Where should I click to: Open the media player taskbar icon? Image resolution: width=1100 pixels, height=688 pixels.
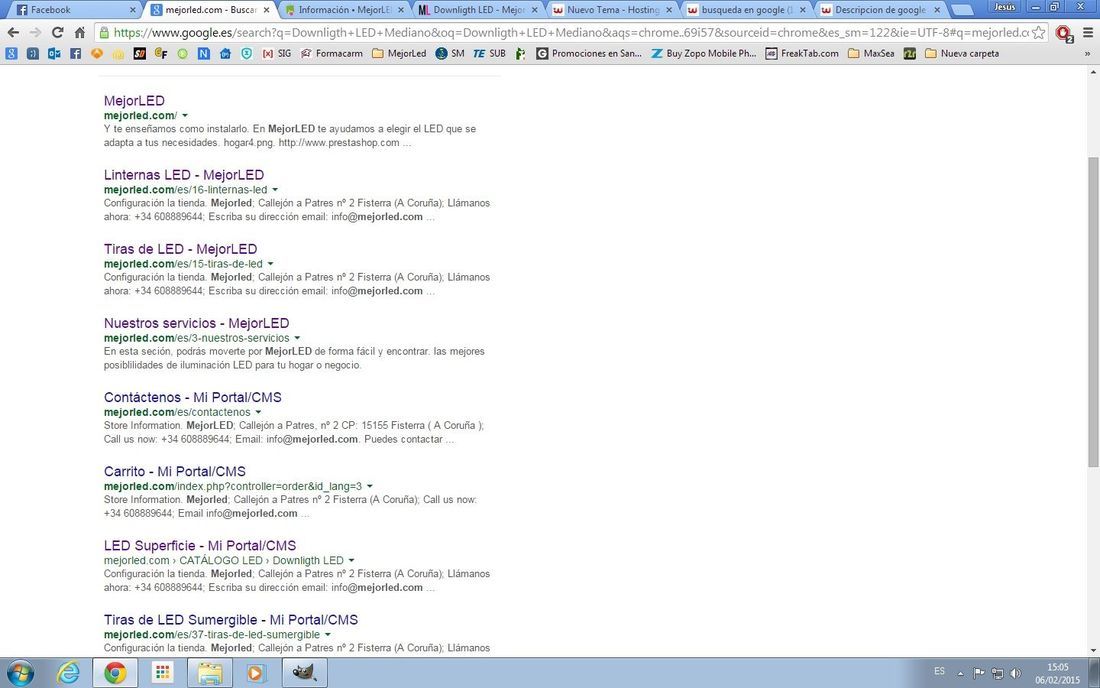click(x=256, y=673)
